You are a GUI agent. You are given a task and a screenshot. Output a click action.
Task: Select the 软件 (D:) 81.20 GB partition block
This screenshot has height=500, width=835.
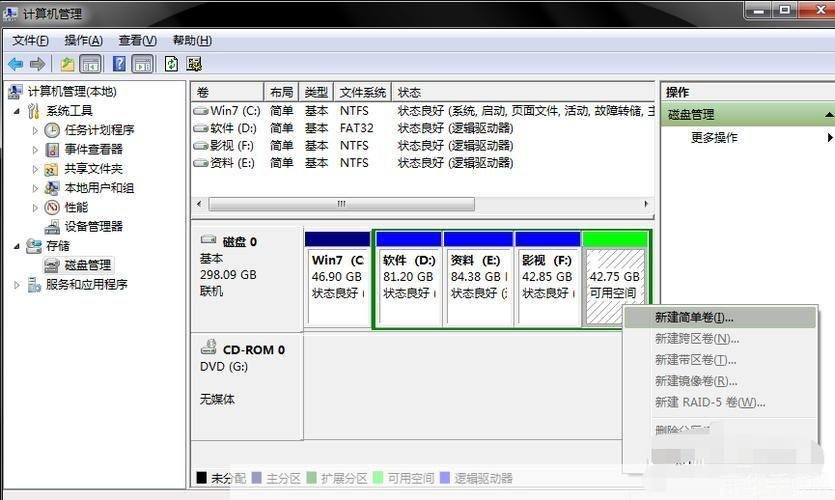pos(409,278)
